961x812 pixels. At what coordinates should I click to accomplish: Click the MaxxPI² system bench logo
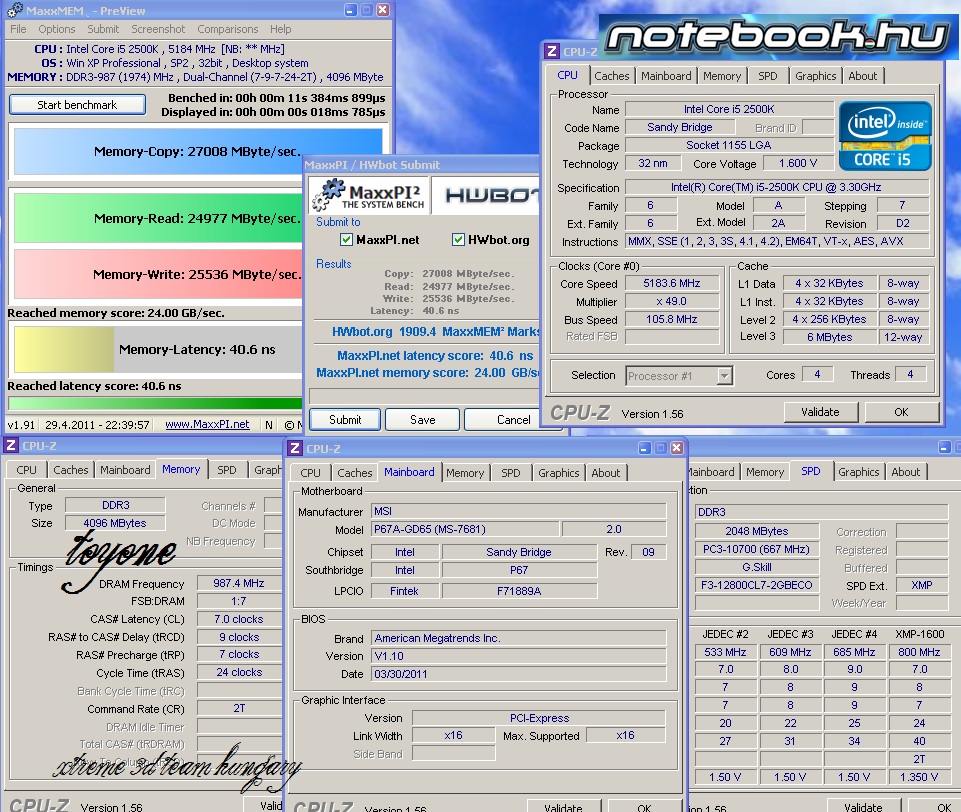pyautogui.click(x=369, y=195)
